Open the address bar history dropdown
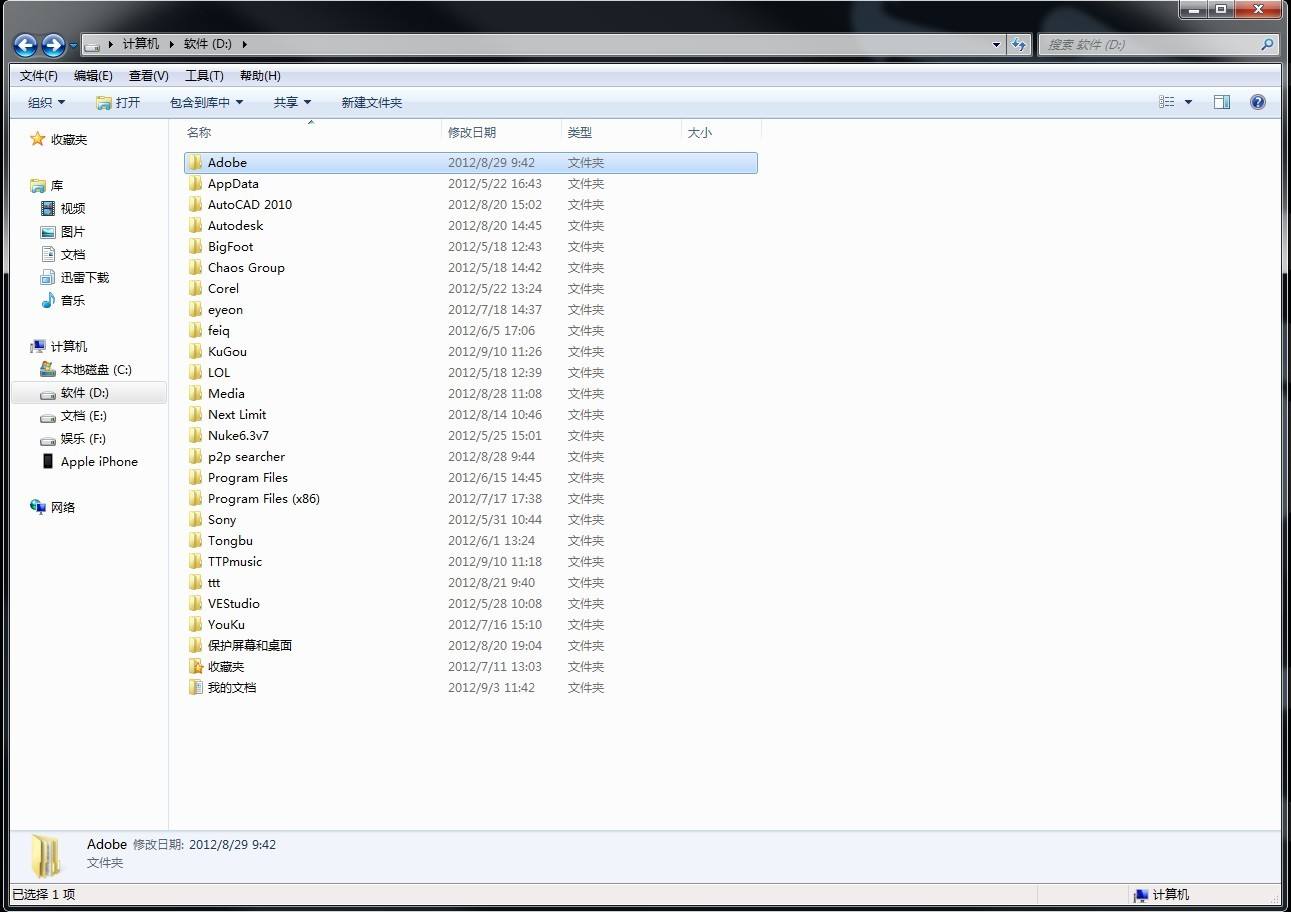Image resolution: width=1291 pixels, height=912 pixels. pyautogui.click(x=996, y=44)
